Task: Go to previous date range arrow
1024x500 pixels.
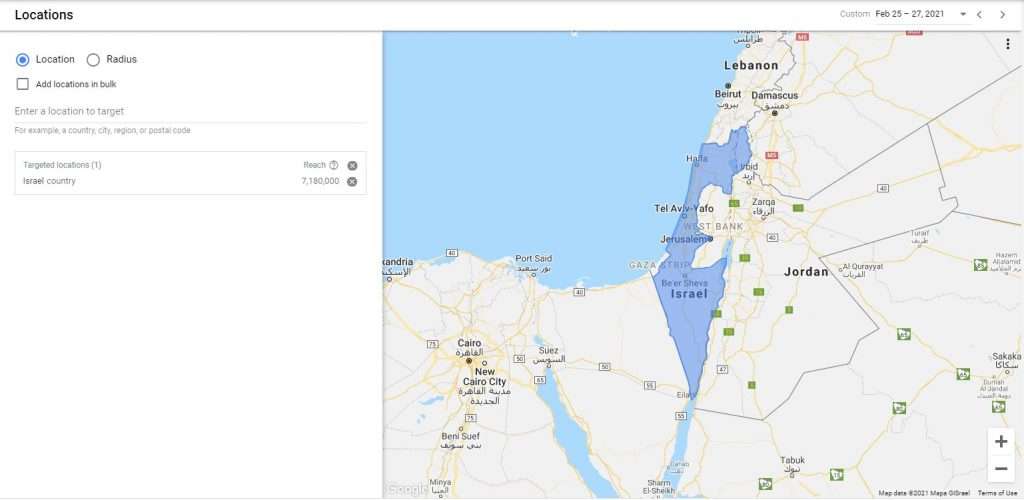Action: [x=980, y=14]
